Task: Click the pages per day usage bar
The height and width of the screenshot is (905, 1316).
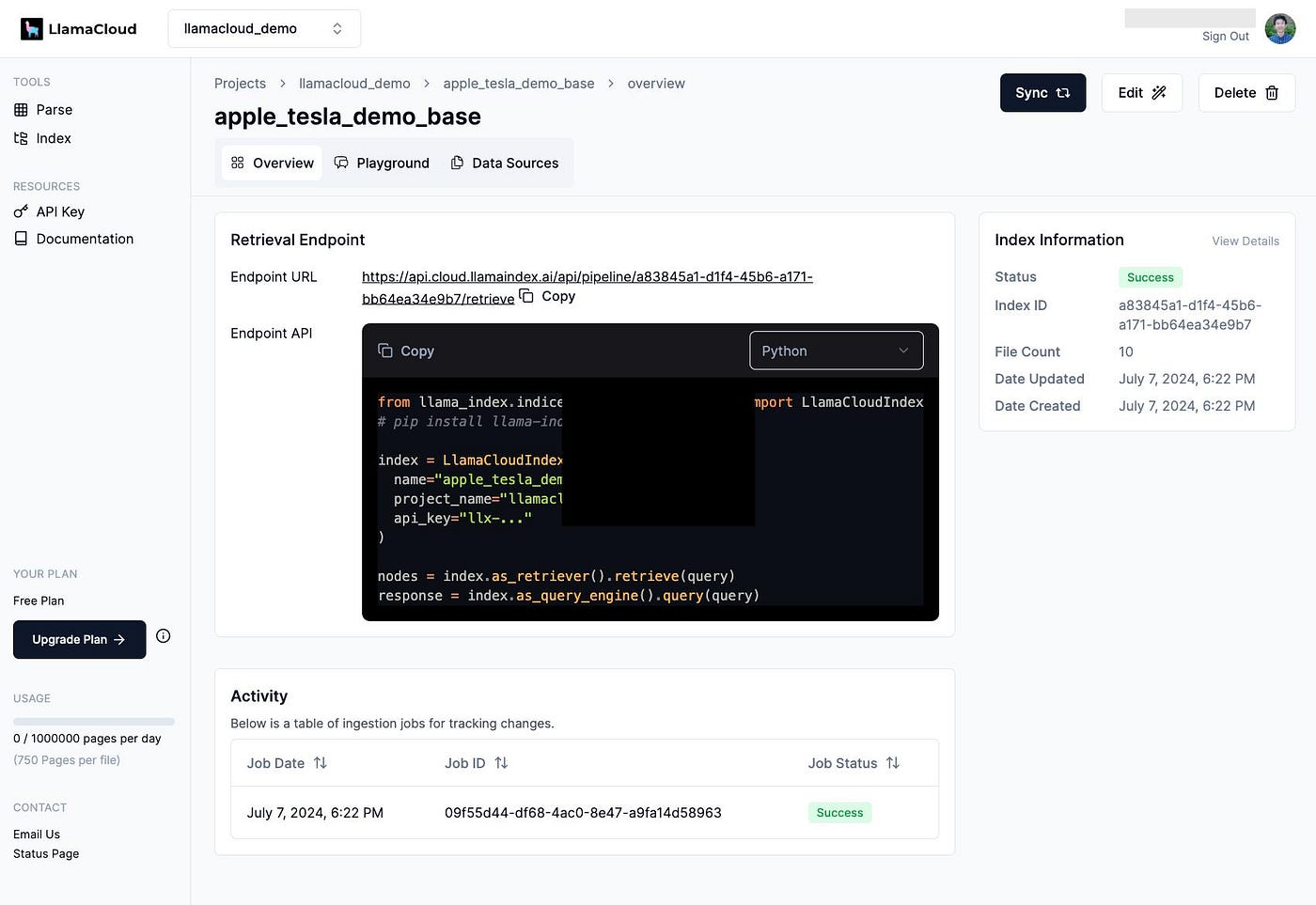Action: tap(94, 722)
